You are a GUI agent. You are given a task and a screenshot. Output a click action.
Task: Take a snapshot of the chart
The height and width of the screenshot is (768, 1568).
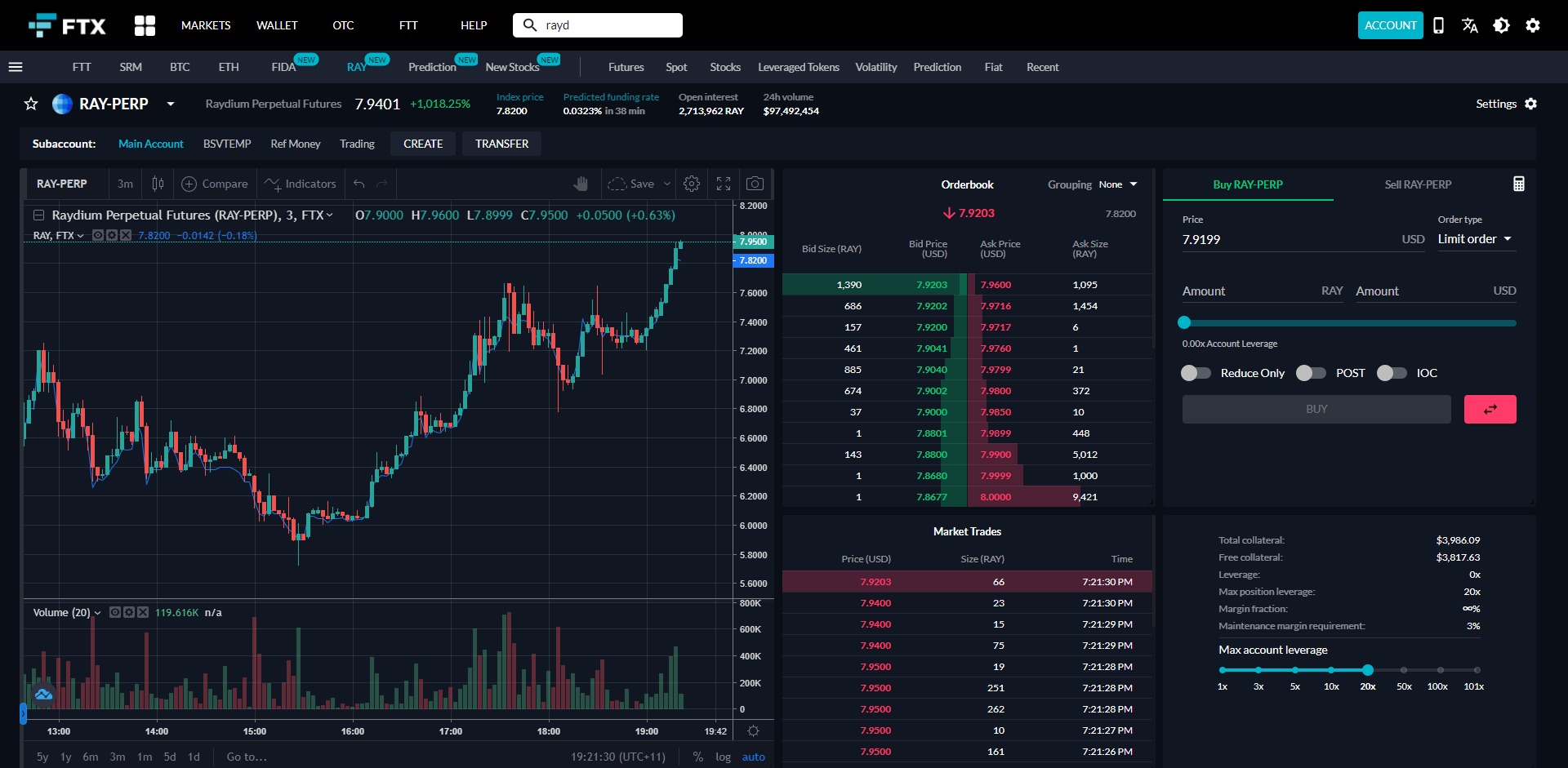coord(755,184)
